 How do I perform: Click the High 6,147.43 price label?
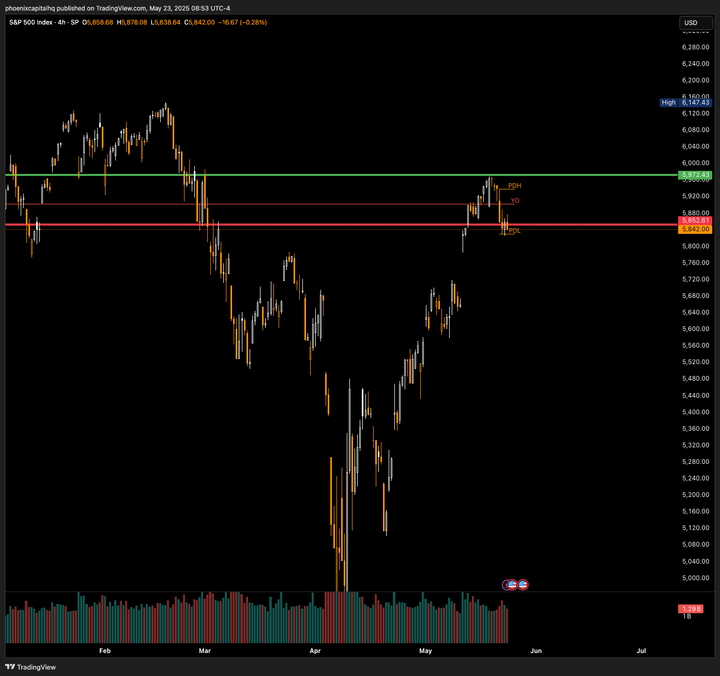point(685,102)
